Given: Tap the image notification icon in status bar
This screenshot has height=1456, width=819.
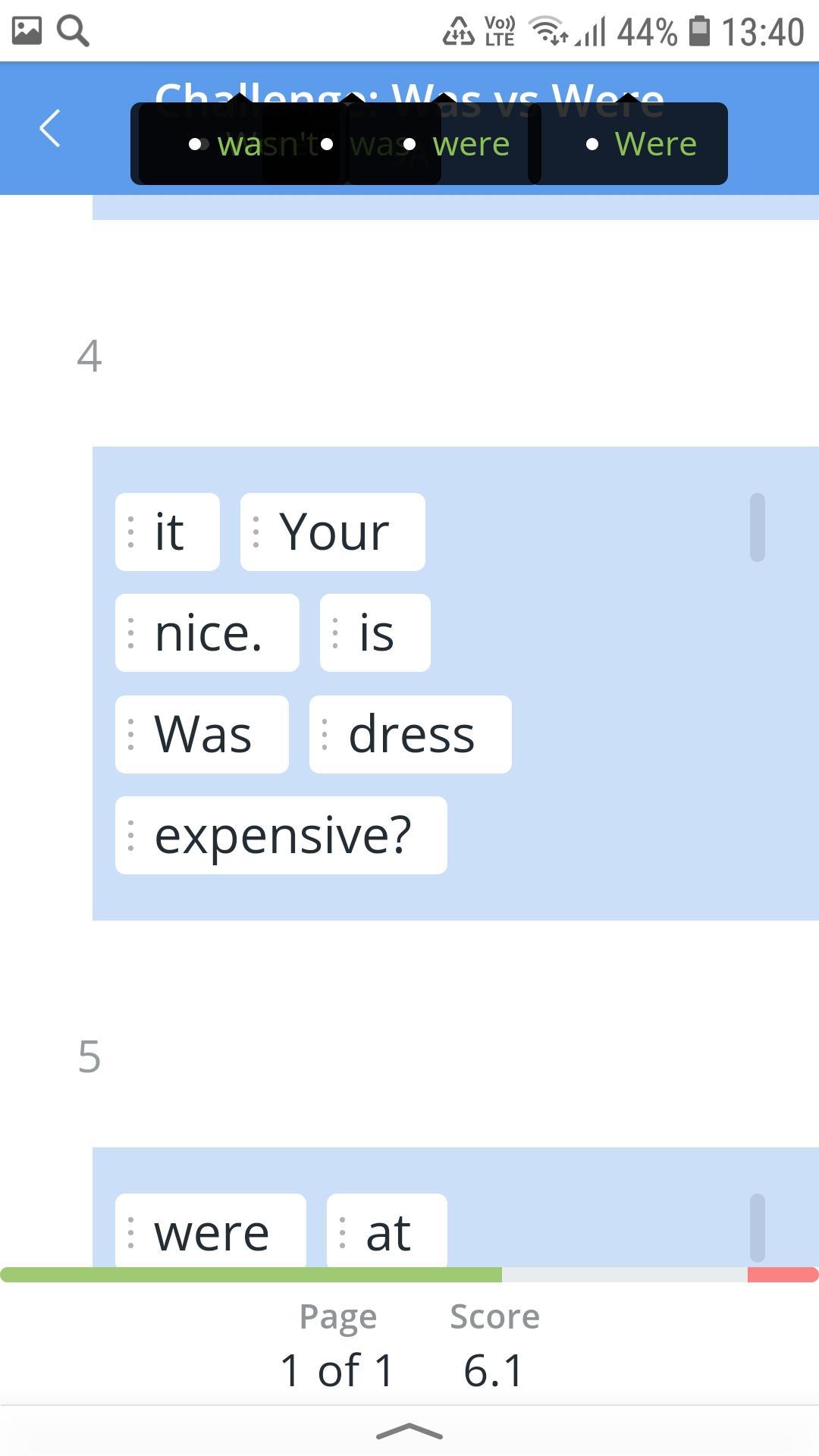Looking at the screenshot, I should tap(27, 31).
